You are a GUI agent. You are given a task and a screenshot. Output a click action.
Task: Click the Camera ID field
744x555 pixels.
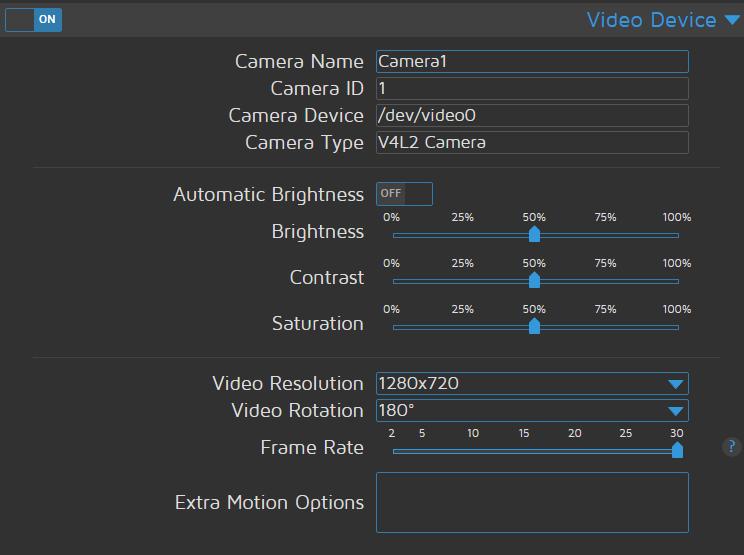click(532, 89)
